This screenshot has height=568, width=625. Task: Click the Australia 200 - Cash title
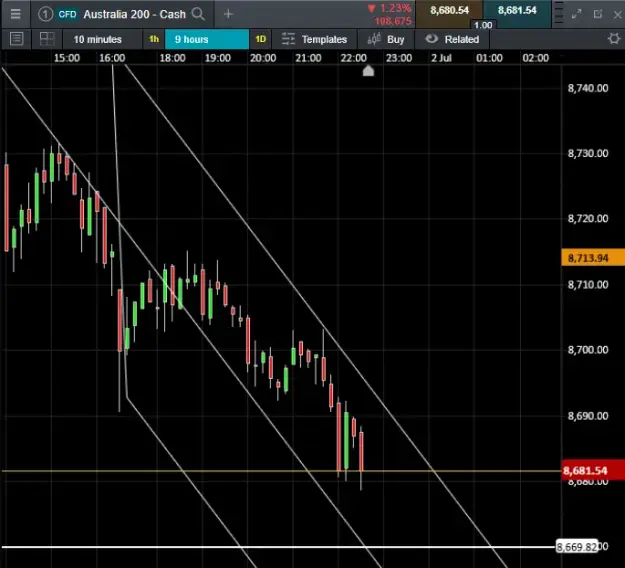click(x=134, y=14)
